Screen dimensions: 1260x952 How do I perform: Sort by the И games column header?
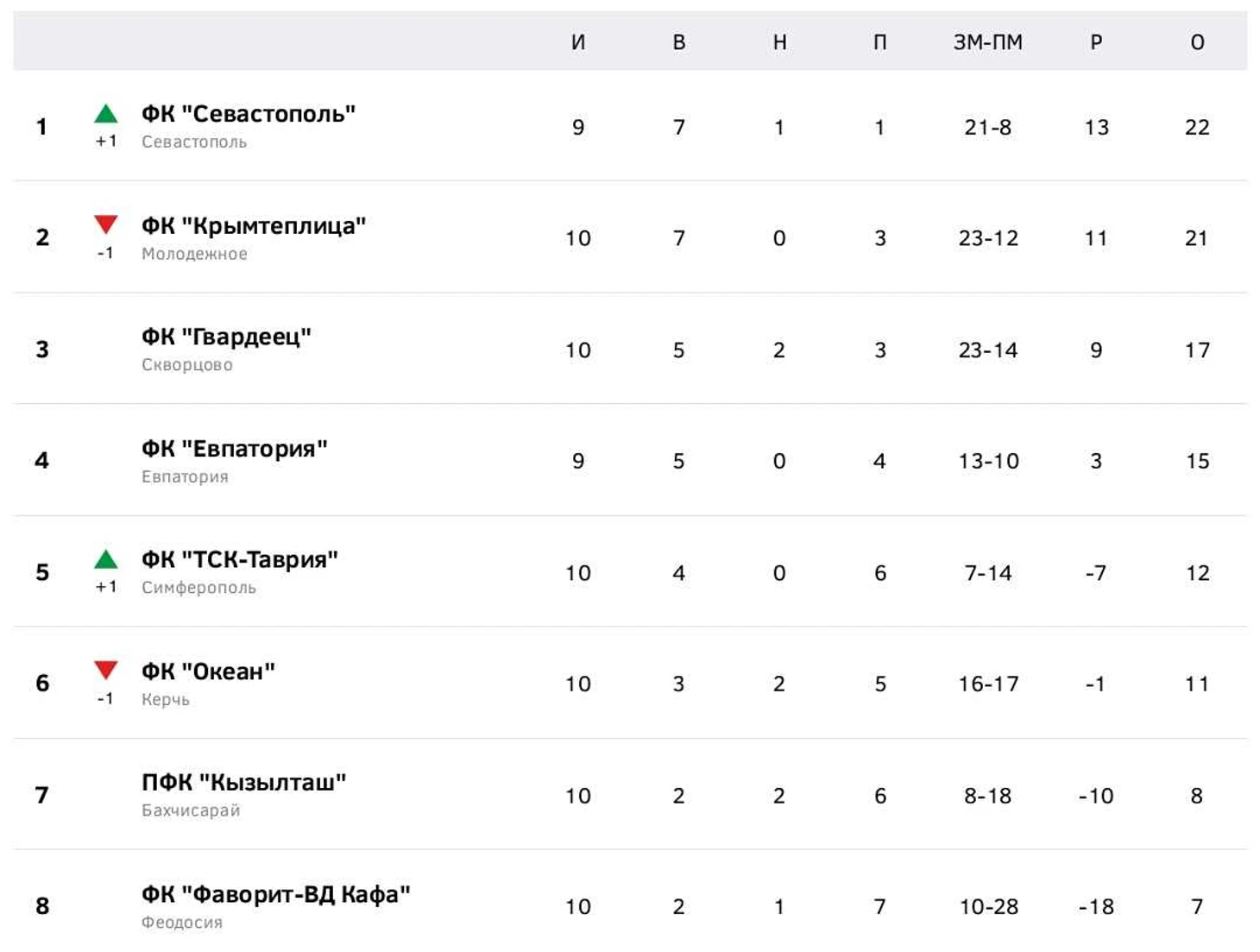point(578,42)
